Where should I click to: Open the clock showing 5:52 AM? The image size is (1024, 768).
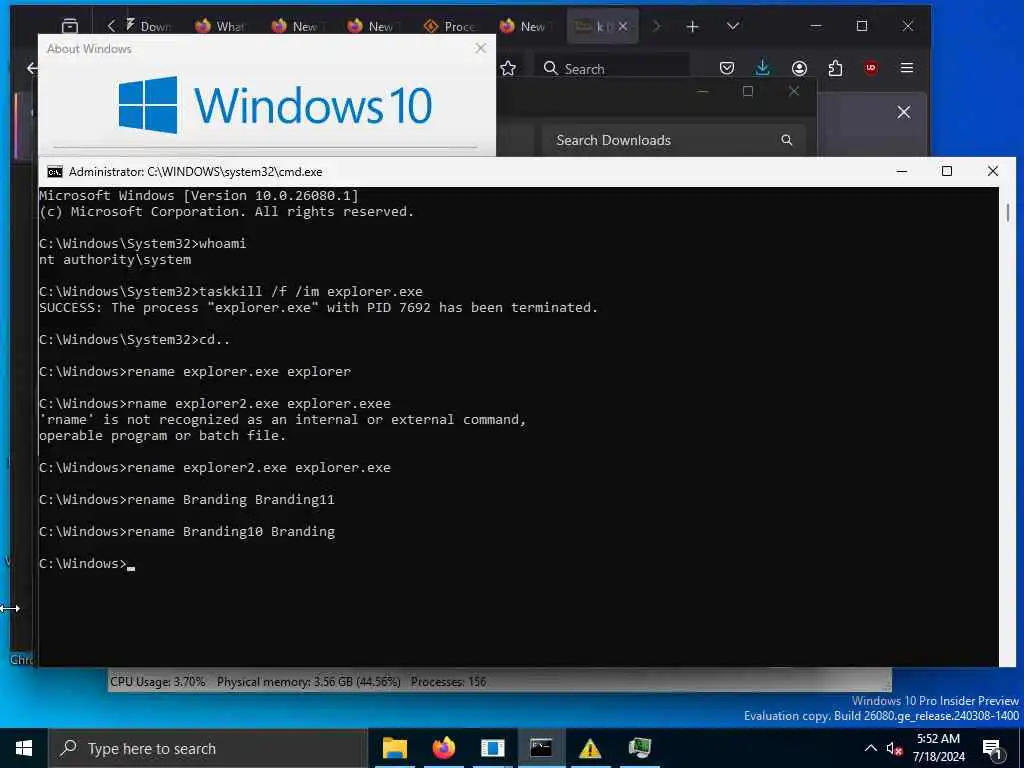click(x=938, y=748)
